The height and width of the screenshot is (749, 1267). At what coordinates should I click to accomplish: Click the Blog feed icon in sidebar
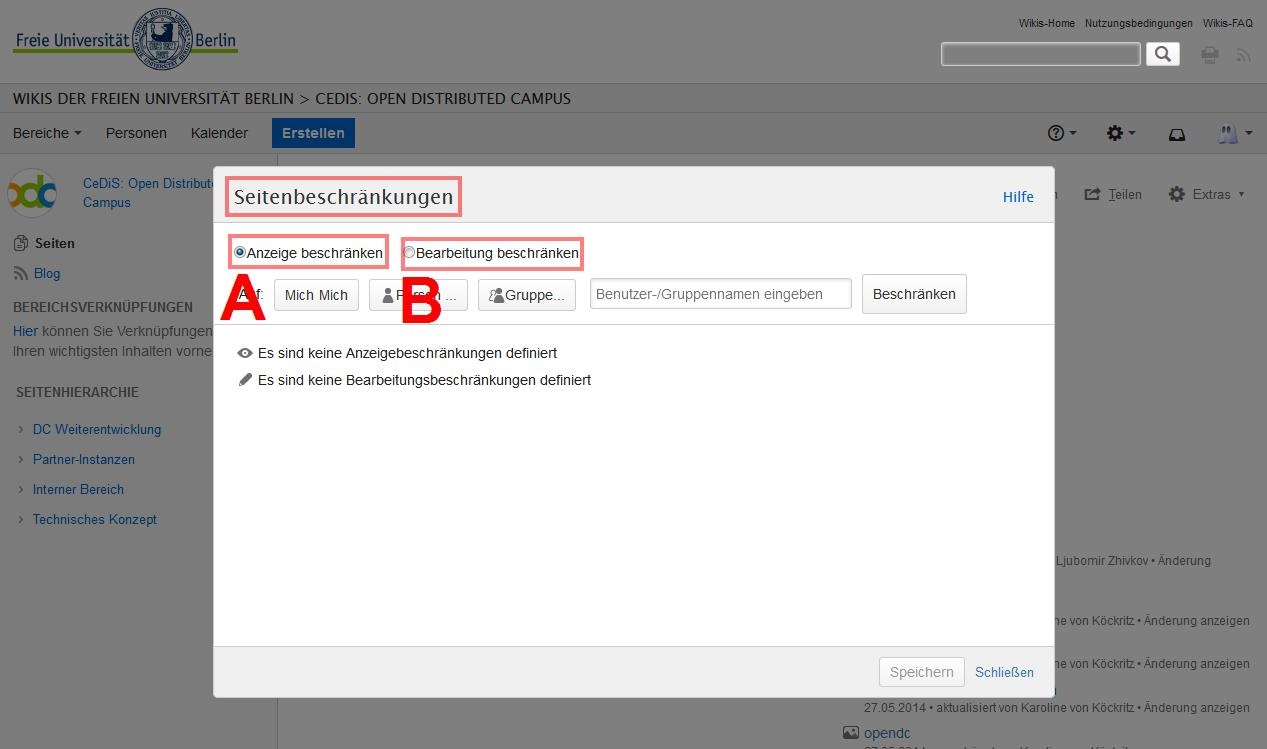(21, 273)
